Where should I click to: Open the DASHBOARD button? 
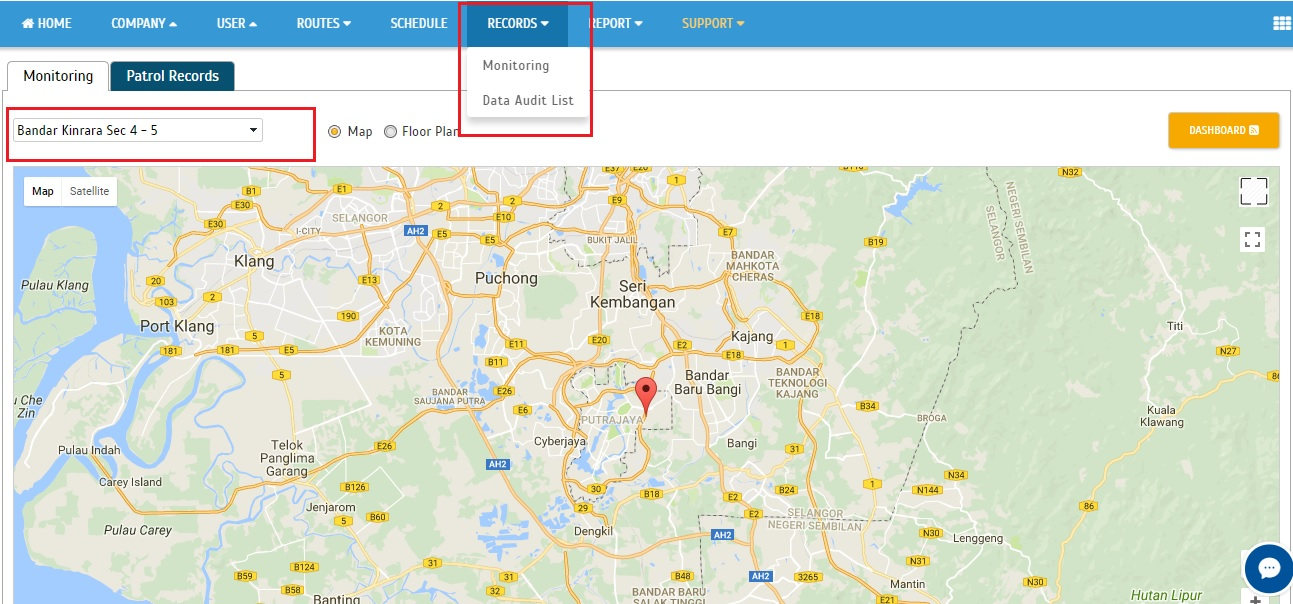pyautogui.click(x=1223, y=130)
